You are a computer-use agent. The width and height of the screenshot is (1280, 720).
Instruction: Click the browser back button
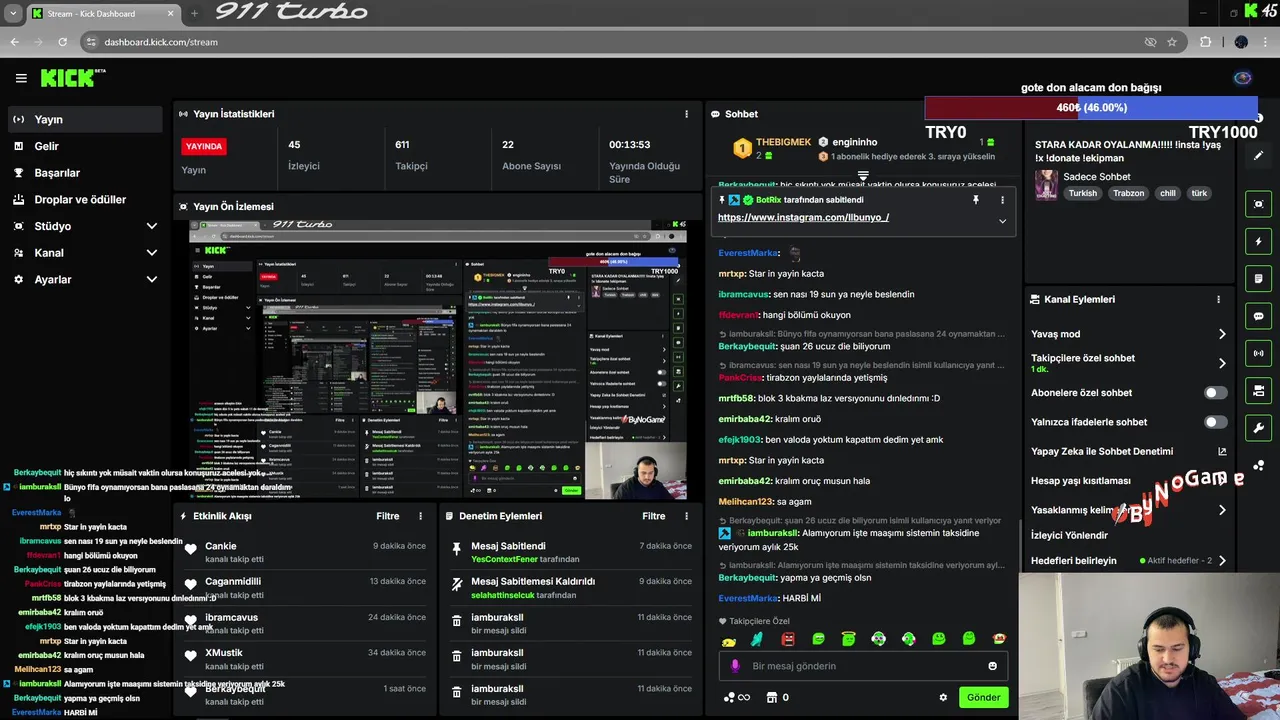click(14, 42)
